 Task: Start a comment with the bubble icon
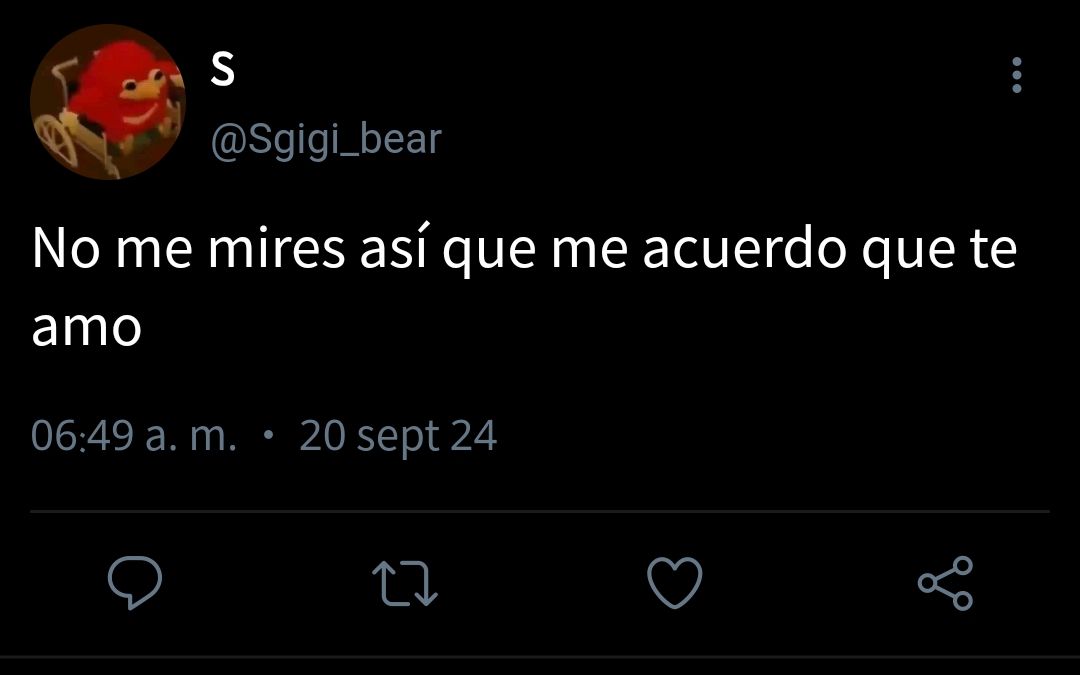pyautogui.click(x=135, y=583)
